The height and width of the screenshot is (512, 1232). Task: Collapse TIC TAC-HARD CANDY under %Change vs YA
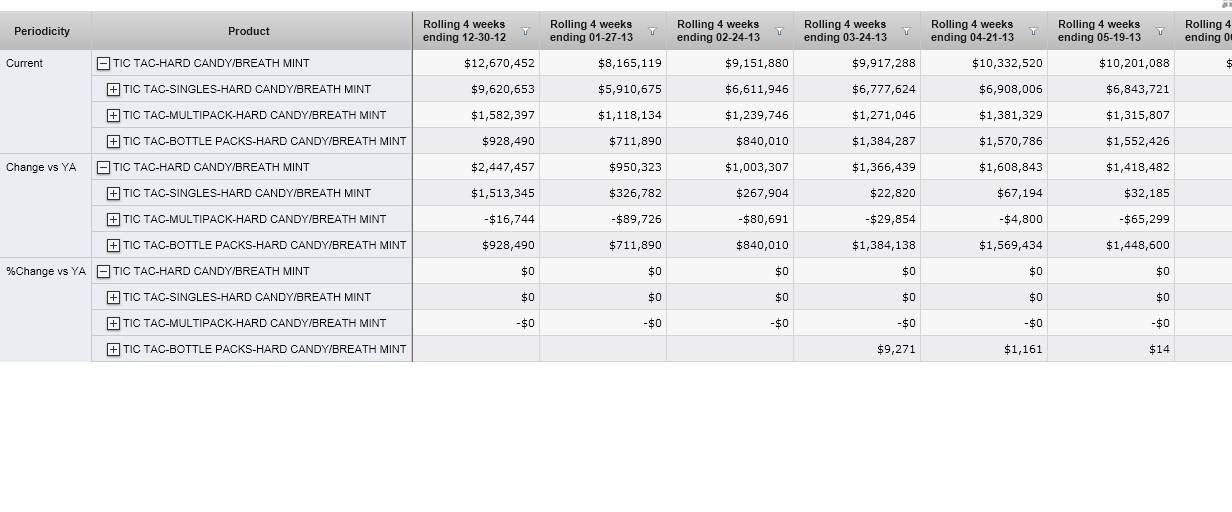click(103, 271)
